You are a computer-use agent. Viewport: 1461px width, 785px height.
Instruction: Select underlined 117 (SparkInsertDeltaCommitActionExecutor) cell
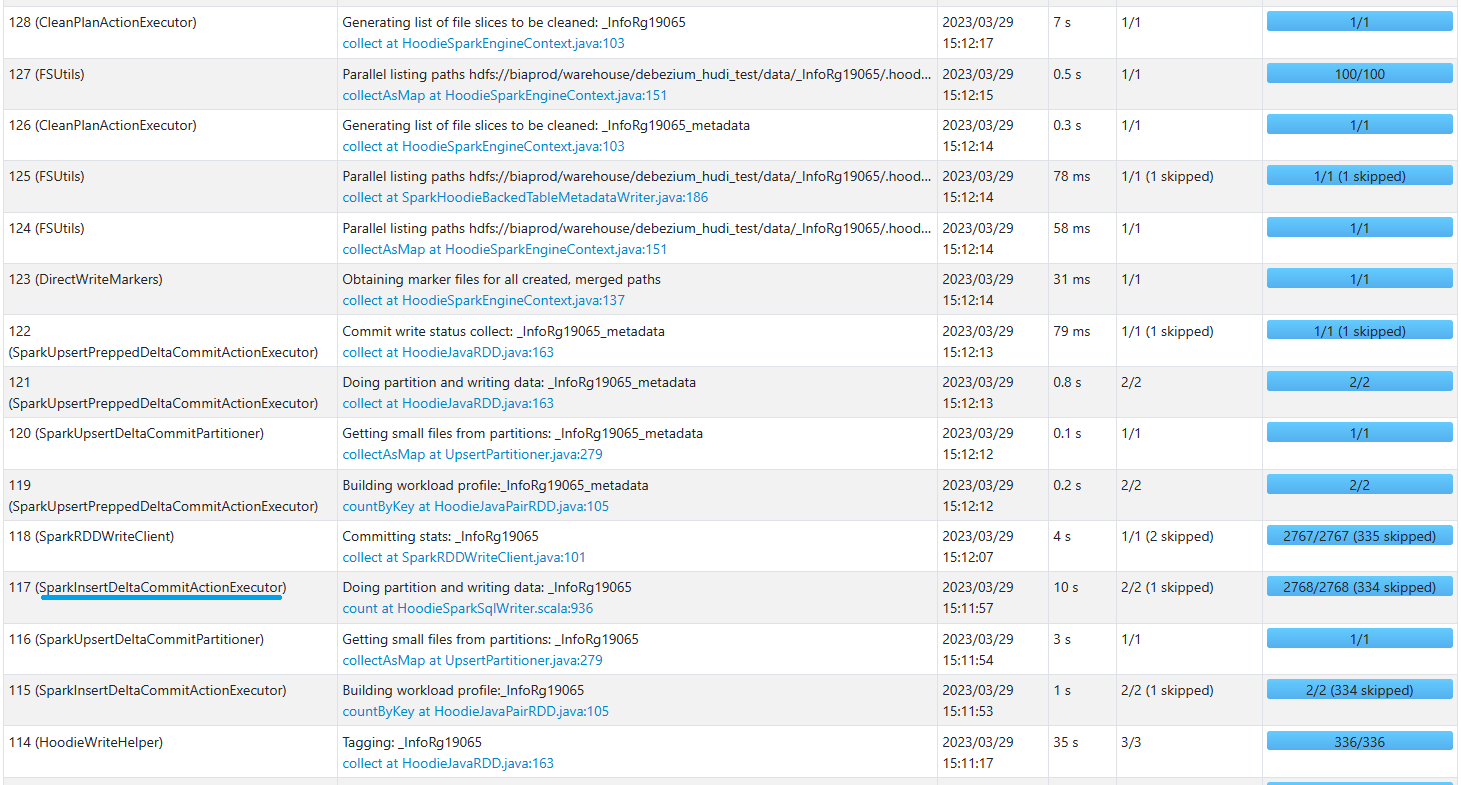pyautogui.click(x=170, y=598)
